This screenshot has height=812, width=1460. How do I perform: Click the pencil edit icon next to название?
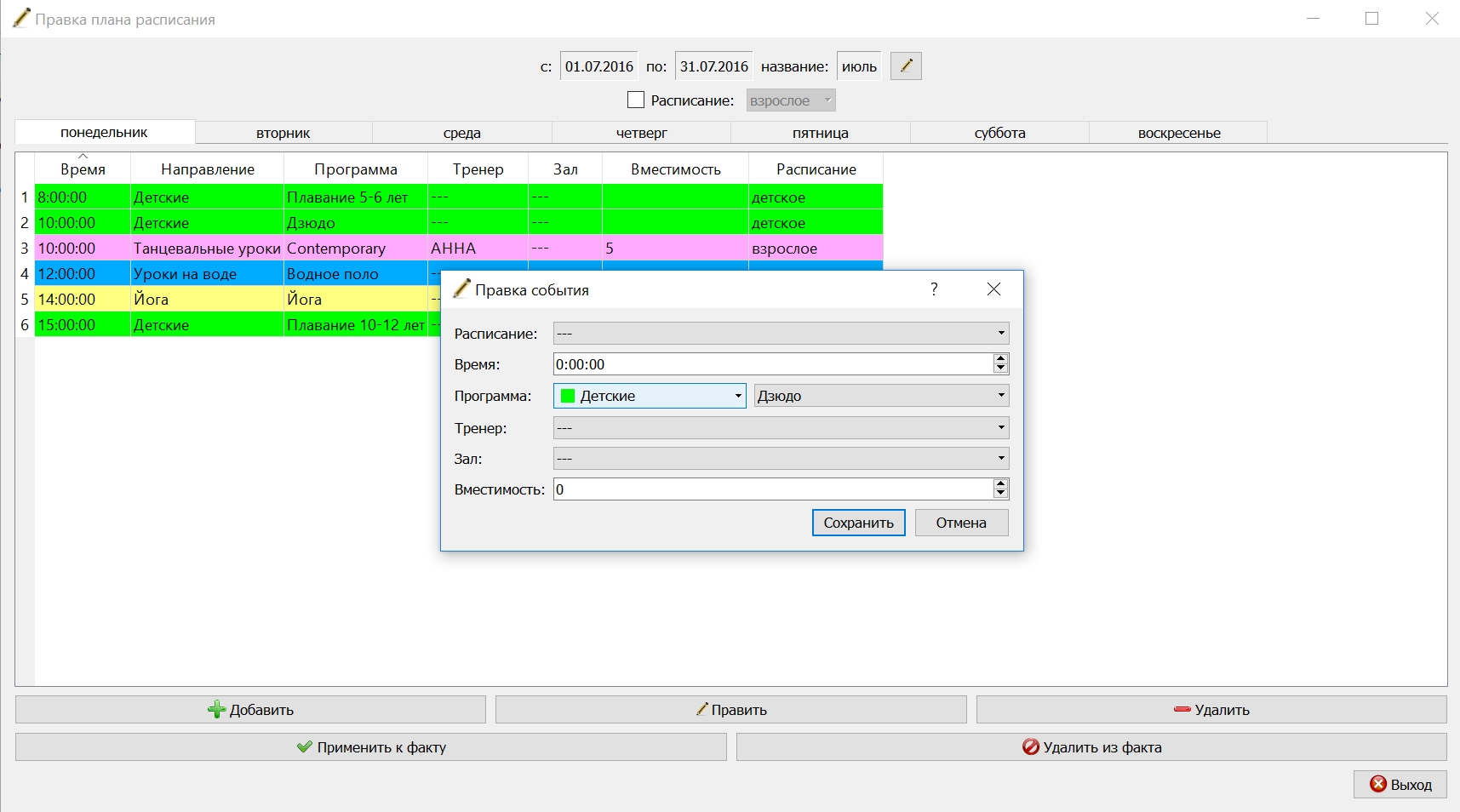[x=906, y=66]
